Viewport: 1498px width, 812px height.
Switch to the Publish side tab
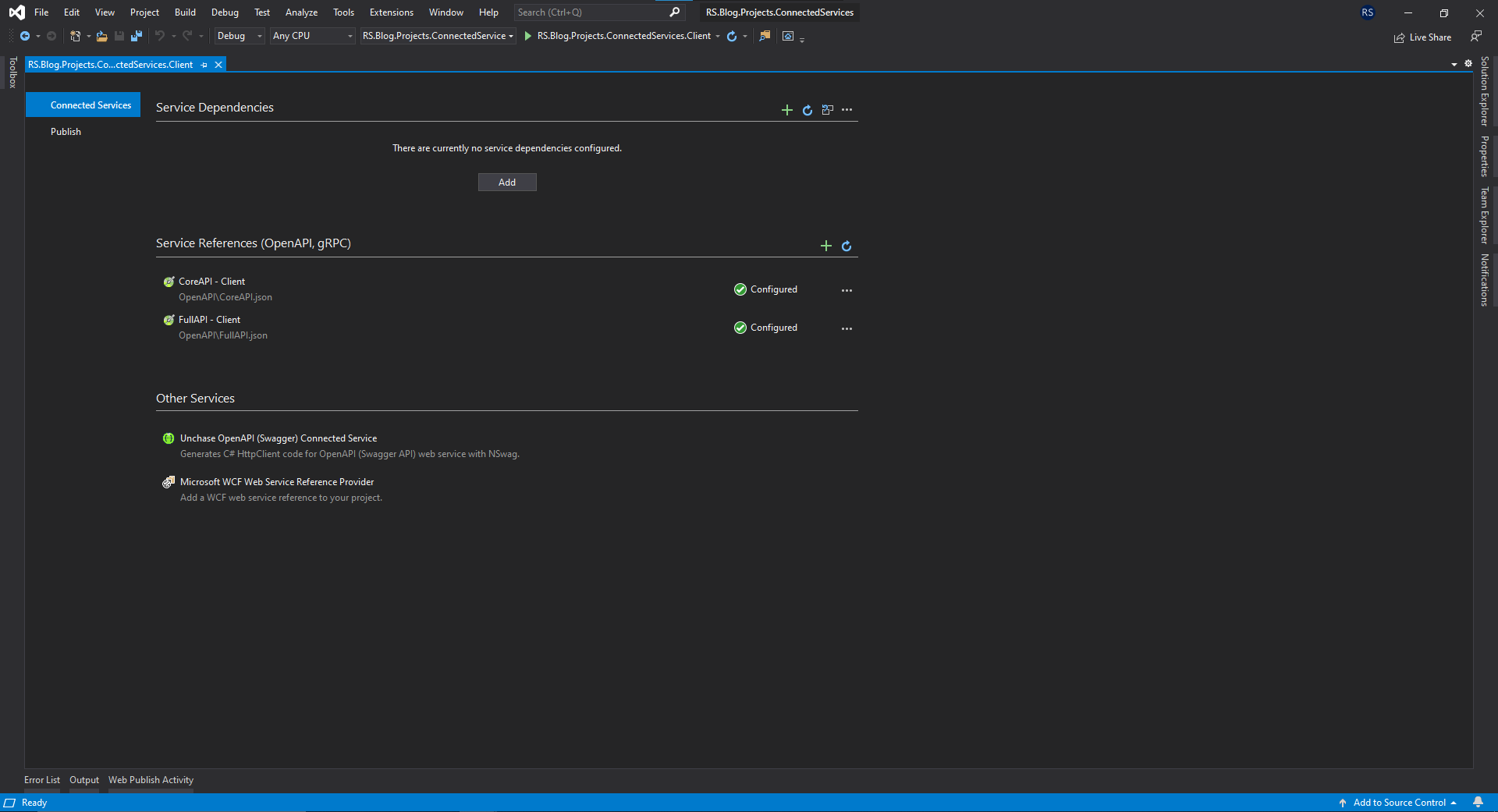click(x=66, y=132)
